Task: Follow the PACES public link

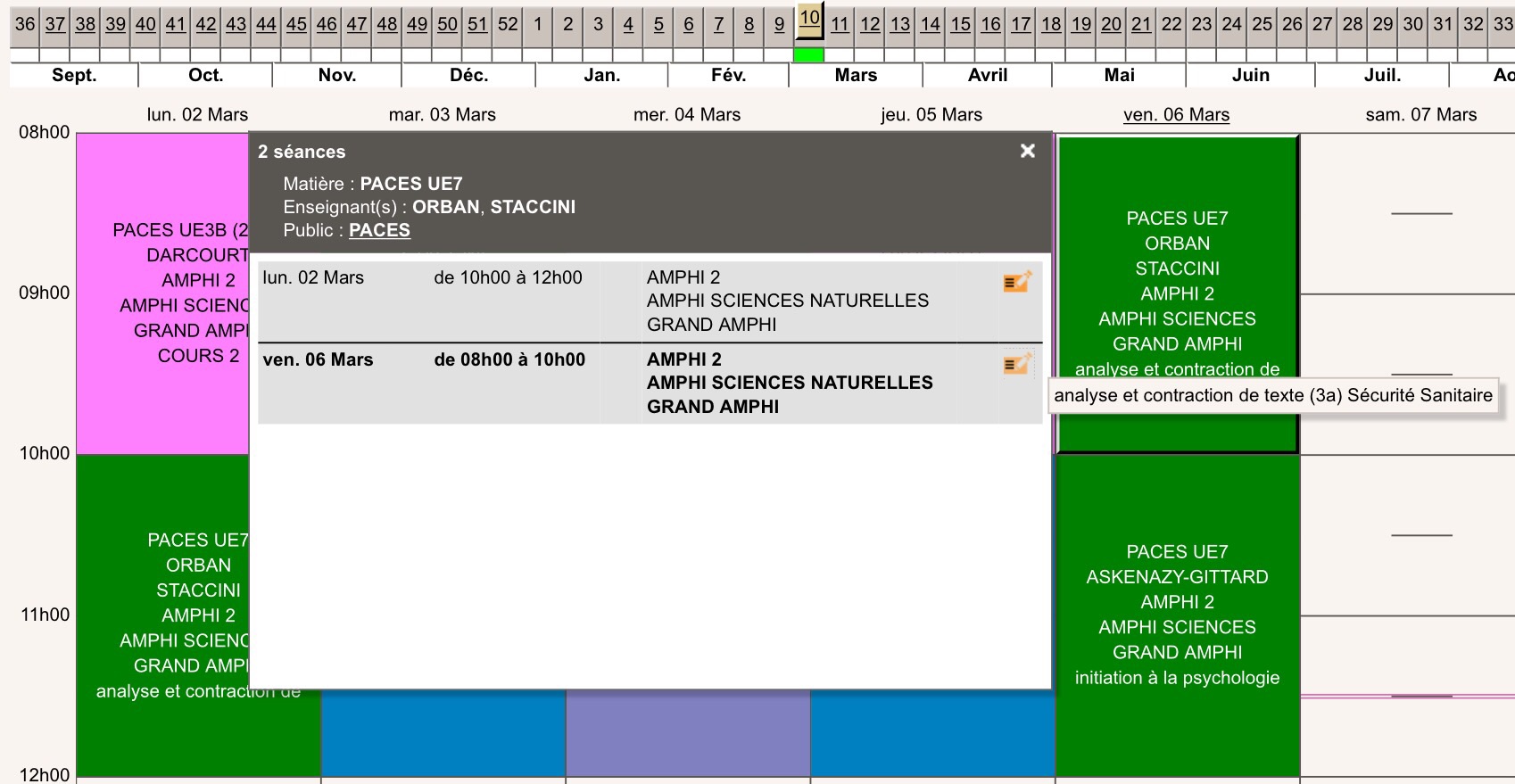Action: [x=379, y=230]
